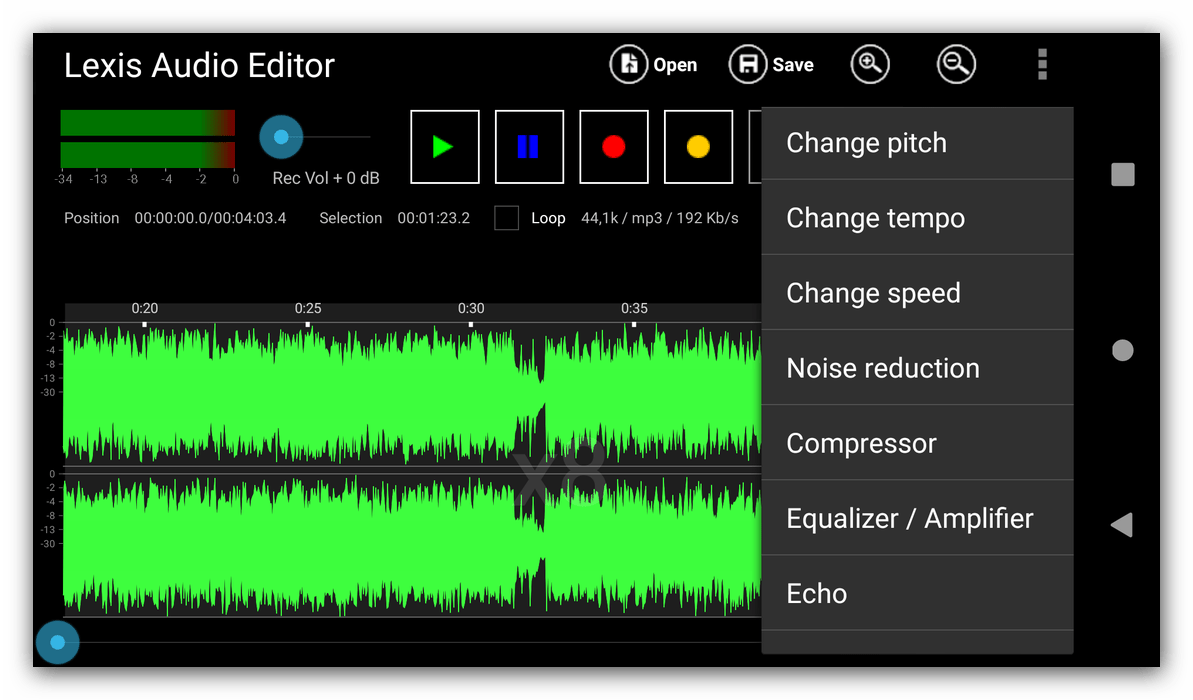Tap the Android back navigation button
This screenshot has height=700, width=1193.
(1122, 525)
